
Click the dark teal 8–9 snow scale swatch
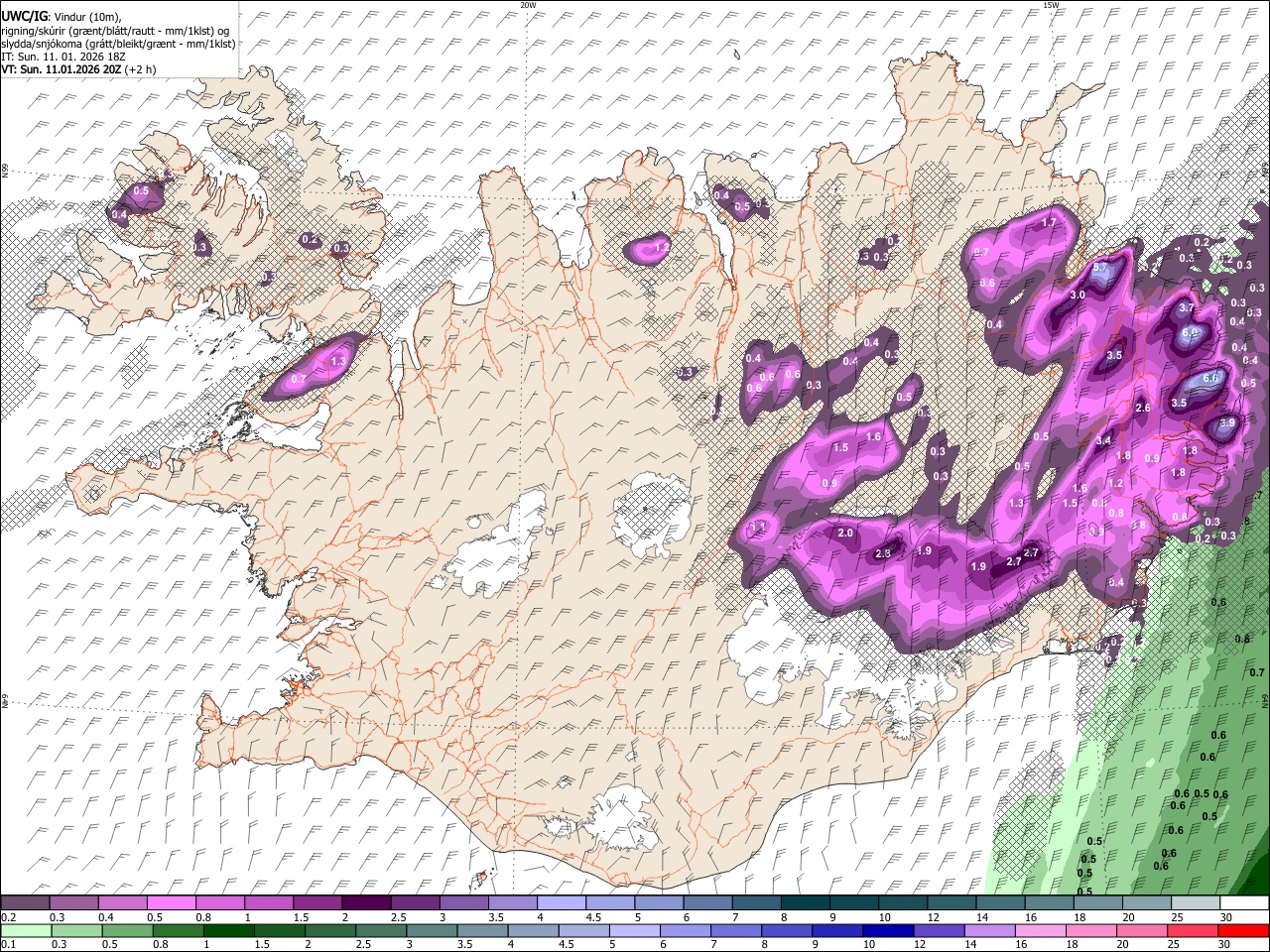coord(805,903)
